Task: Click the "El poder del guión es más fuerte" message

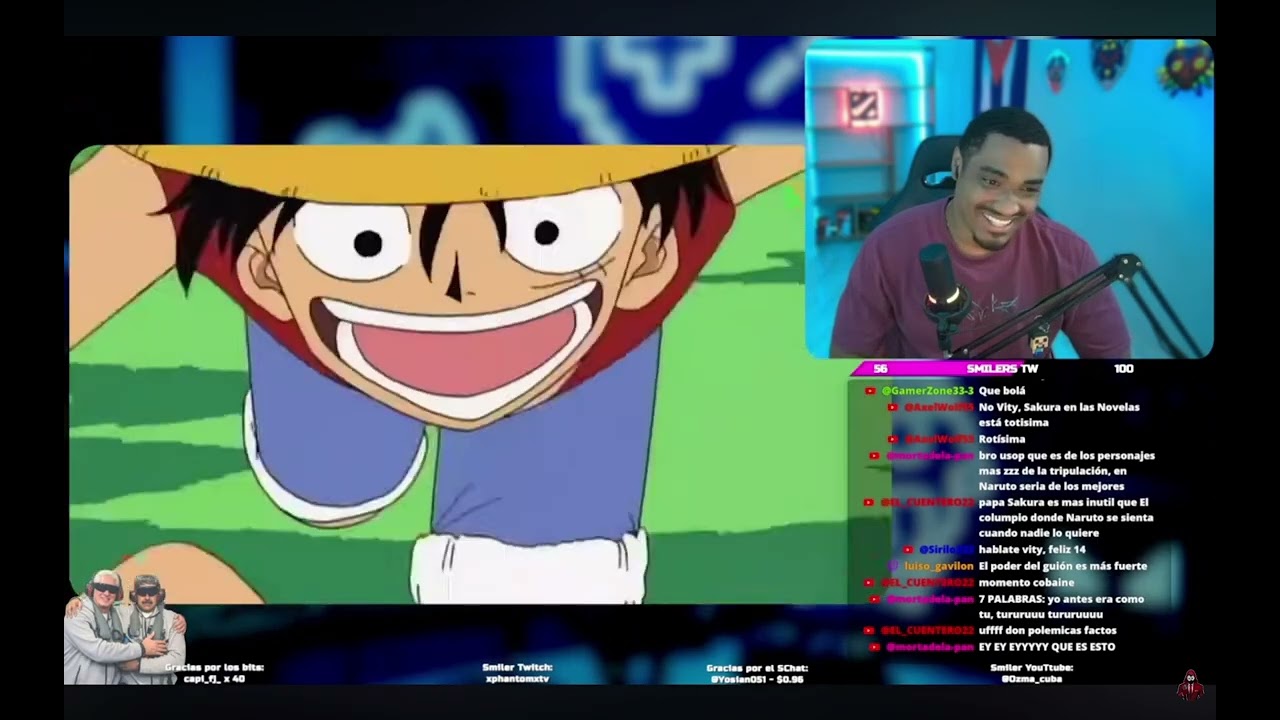Action: 1062,566
